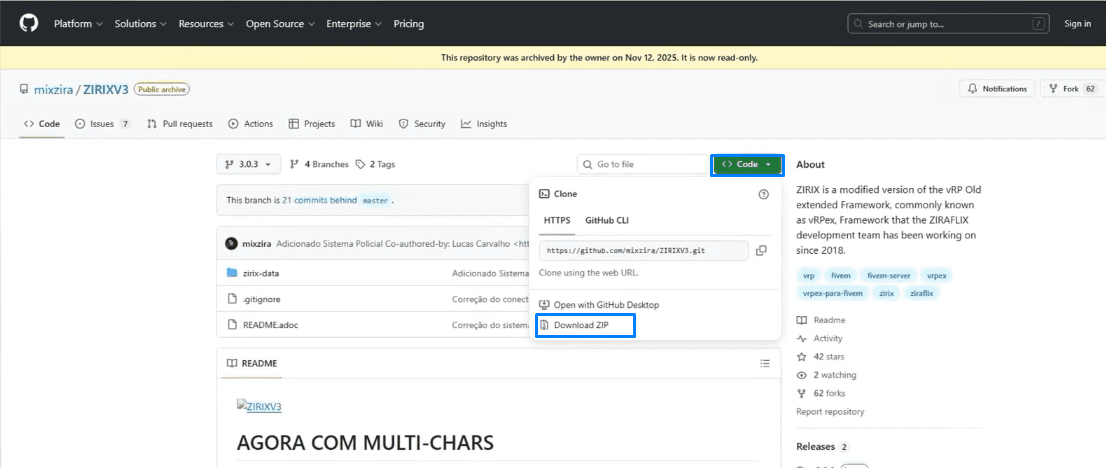The image size is (1106, 468).
Task: View 2 Tags
Action: (376, 164)
